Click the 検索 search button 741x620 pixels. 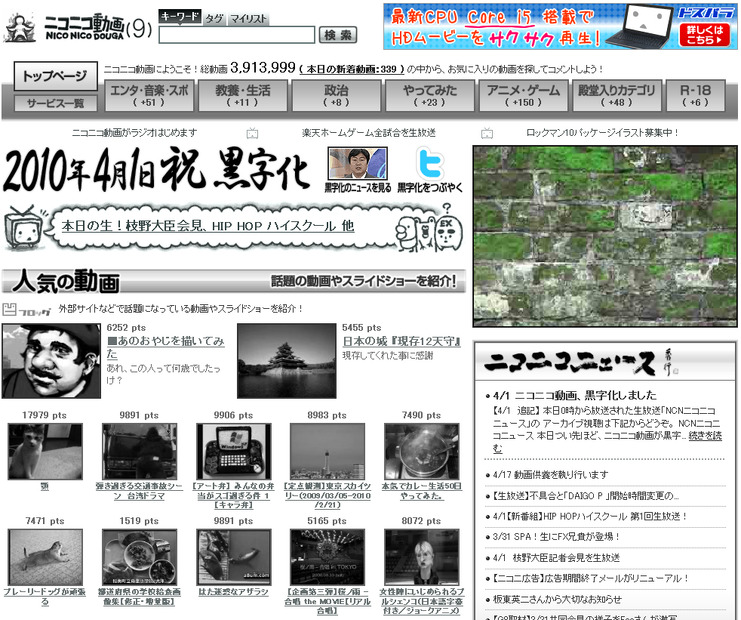tap(338, 35)
